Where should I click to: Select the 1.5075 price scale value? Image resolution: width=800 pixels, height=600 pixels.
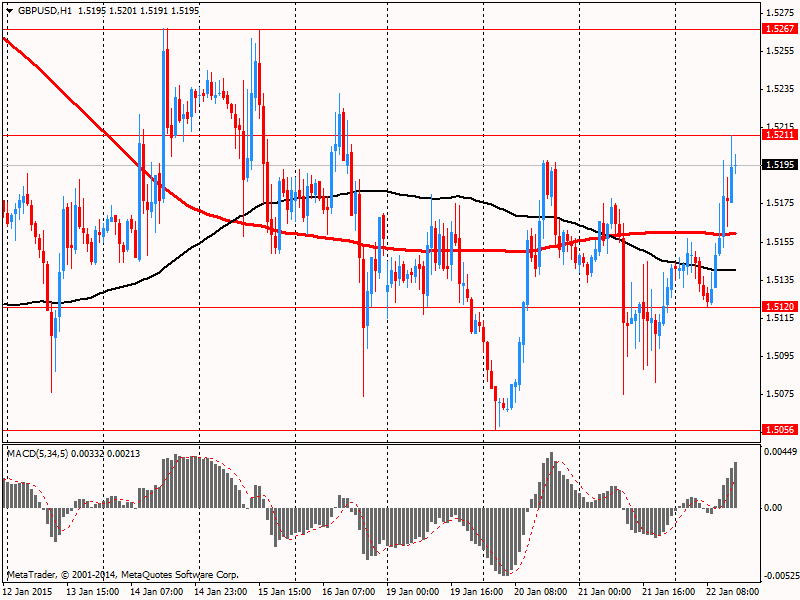click(x=781, y=394)
